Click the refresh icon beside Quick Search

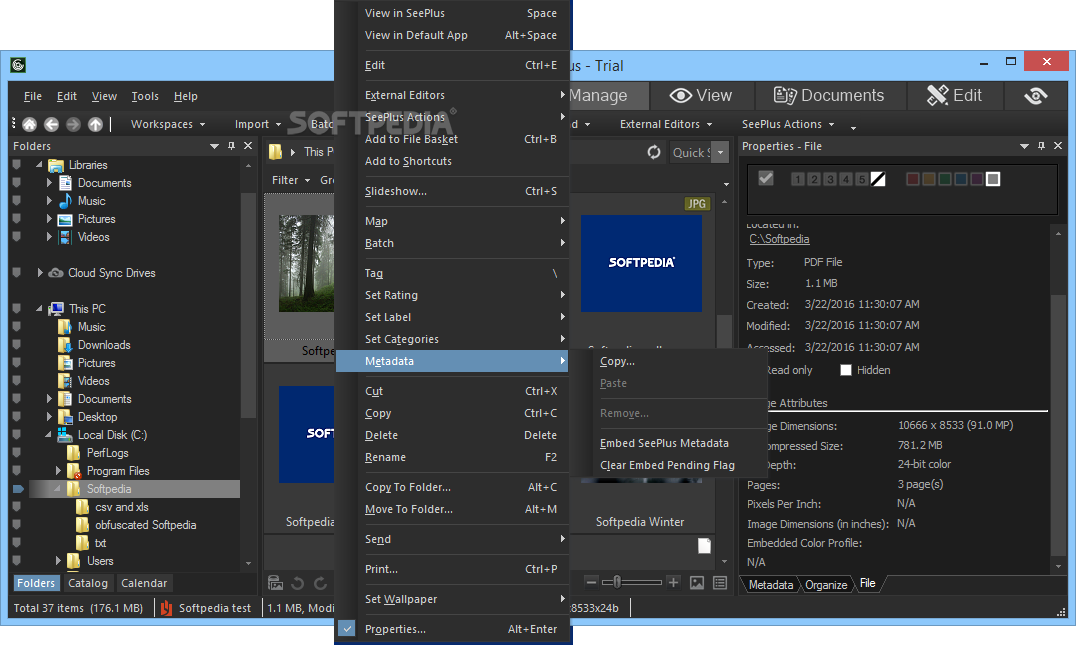click(654, 152)
